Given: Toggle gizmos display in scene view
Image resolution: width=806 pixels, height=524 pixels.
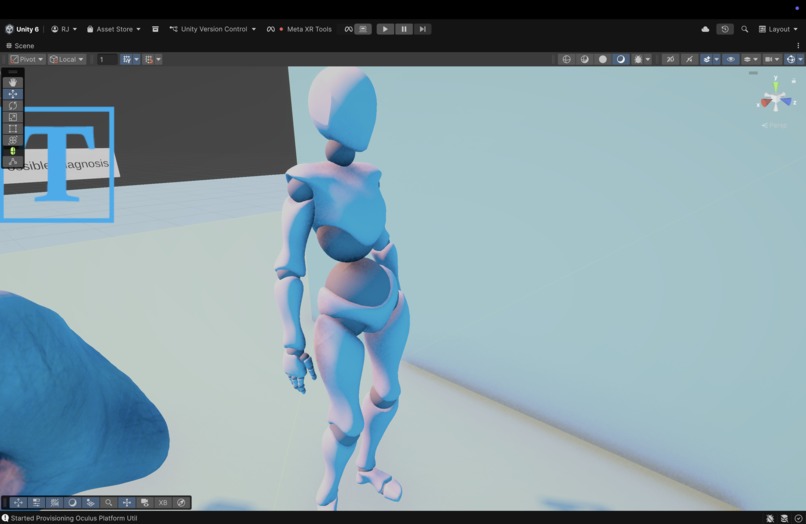Looking at the screenshot, I should tap(791, 59).
